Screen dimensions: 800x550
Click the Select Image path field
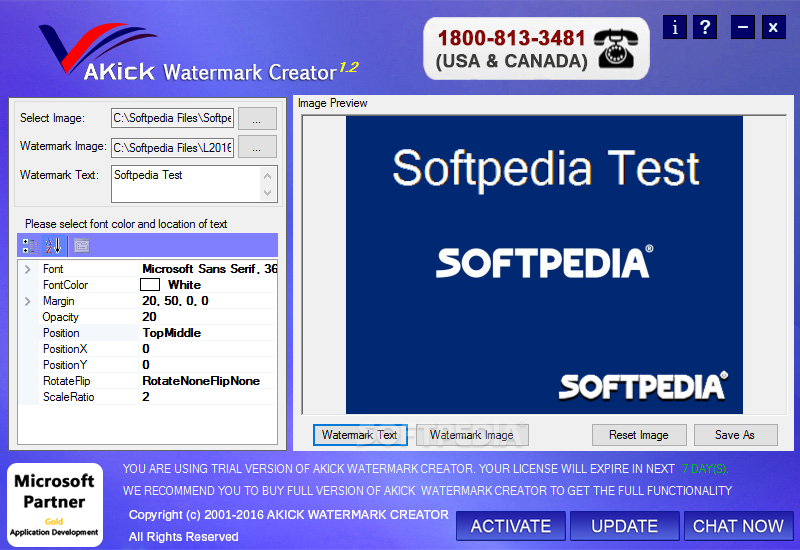tap(172, 118)
